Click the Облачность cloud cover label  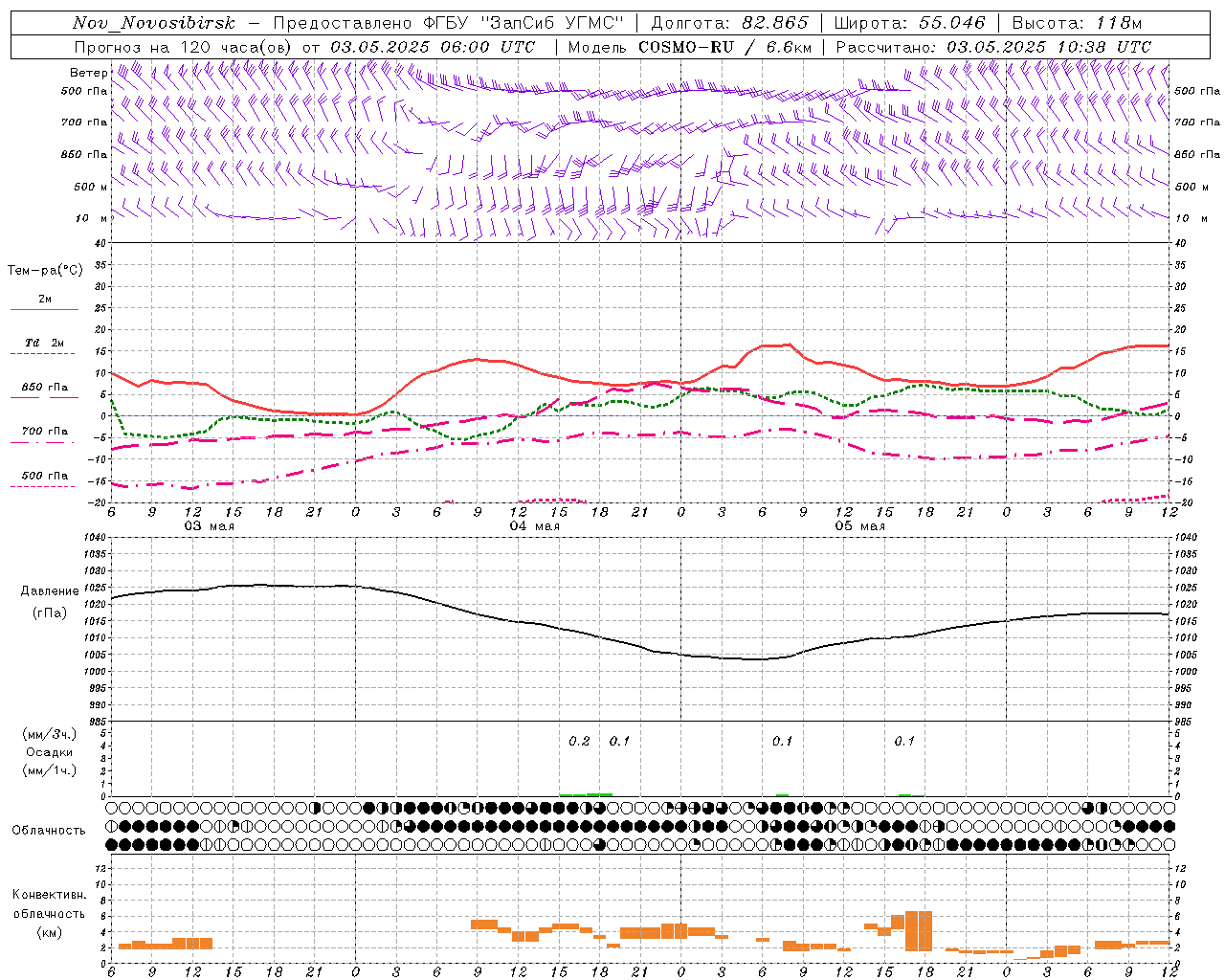tap(49, 831)
